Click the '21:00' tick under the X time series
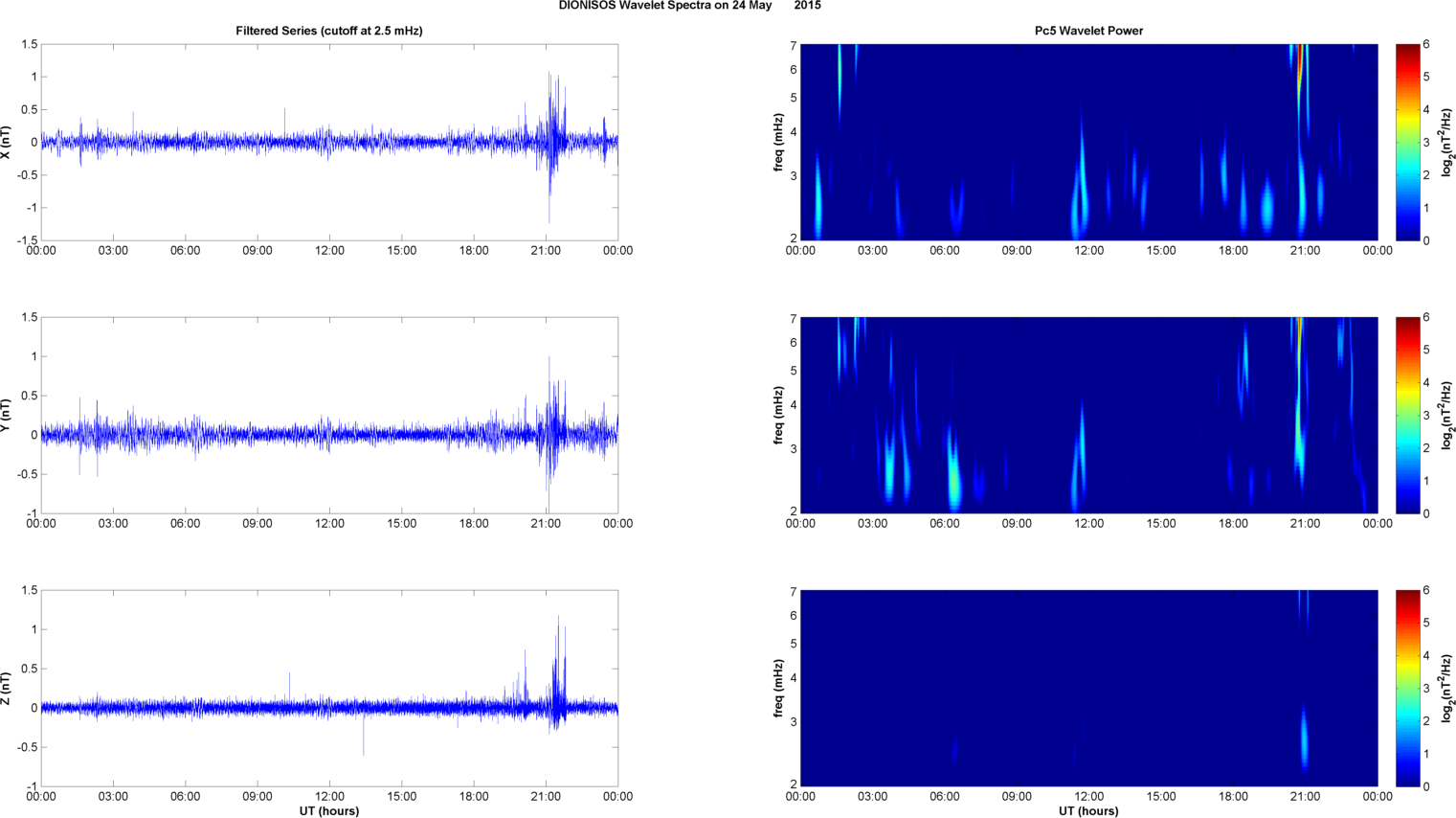Screen dimensions: 1456x818 pos(546,251)
